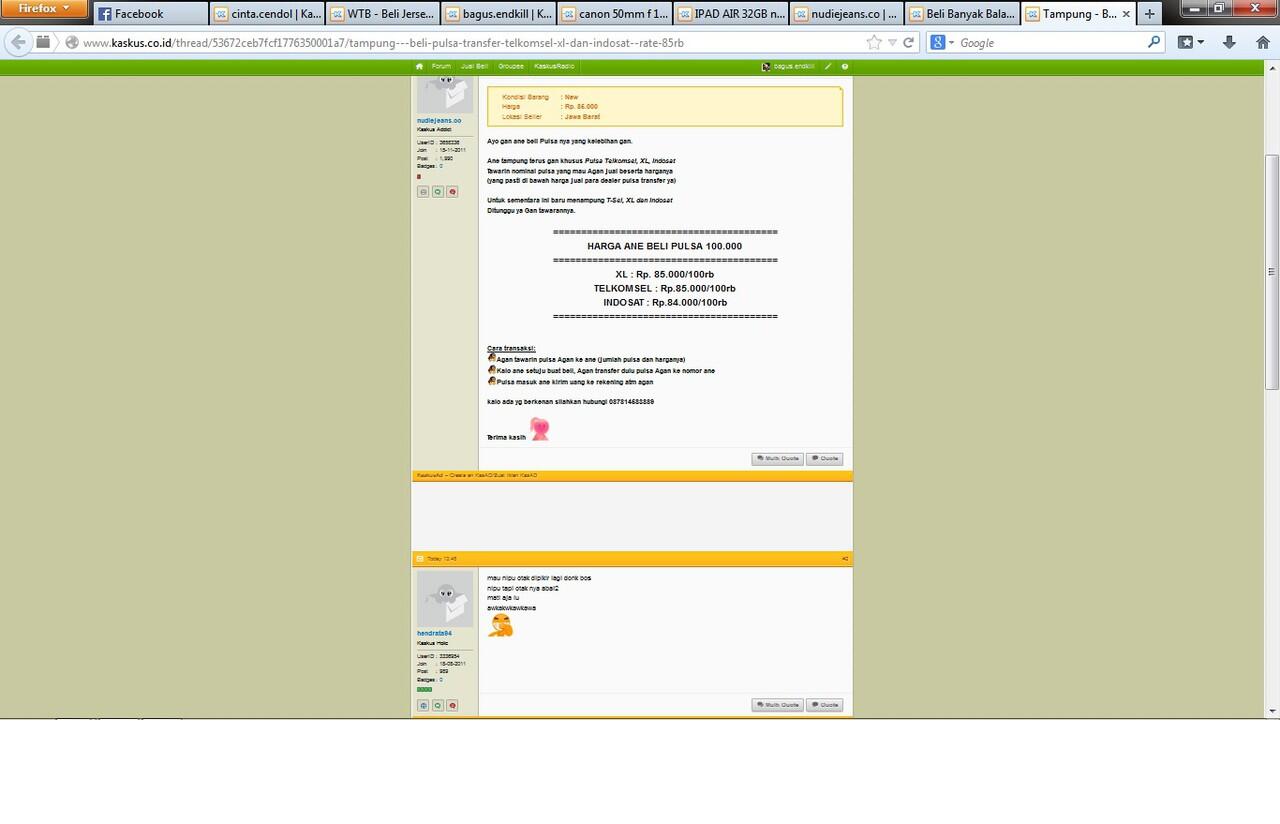Image resolution: width=1280 pixels, height=824 pixels.
Task: Click the vertical page scrollbar thumb
Action: pyautogui.click(x=1272, y=272)
